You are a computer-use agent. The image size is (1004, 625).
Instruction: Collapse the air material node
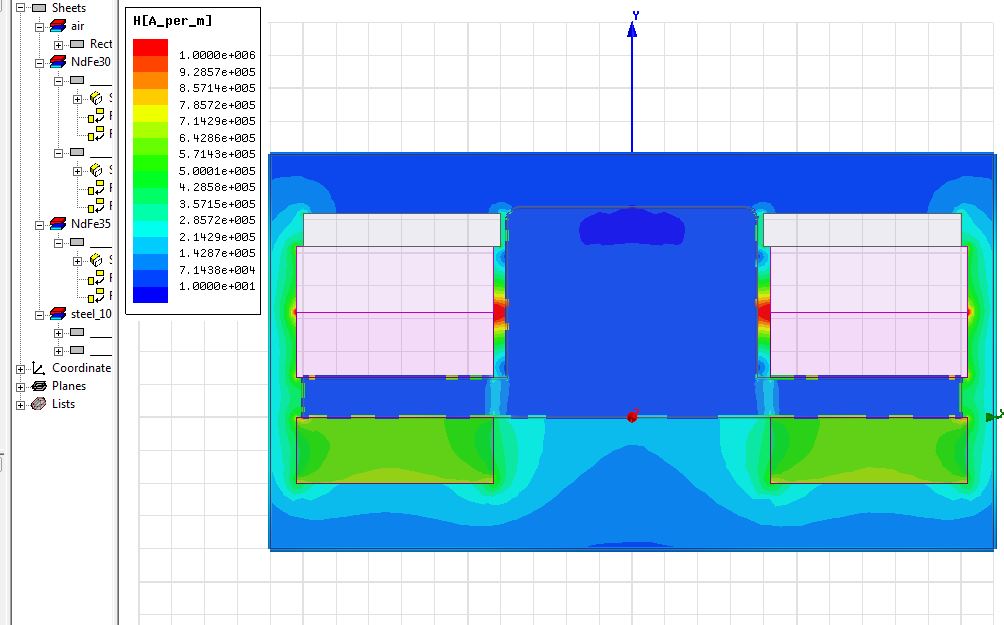click(39, 27)
